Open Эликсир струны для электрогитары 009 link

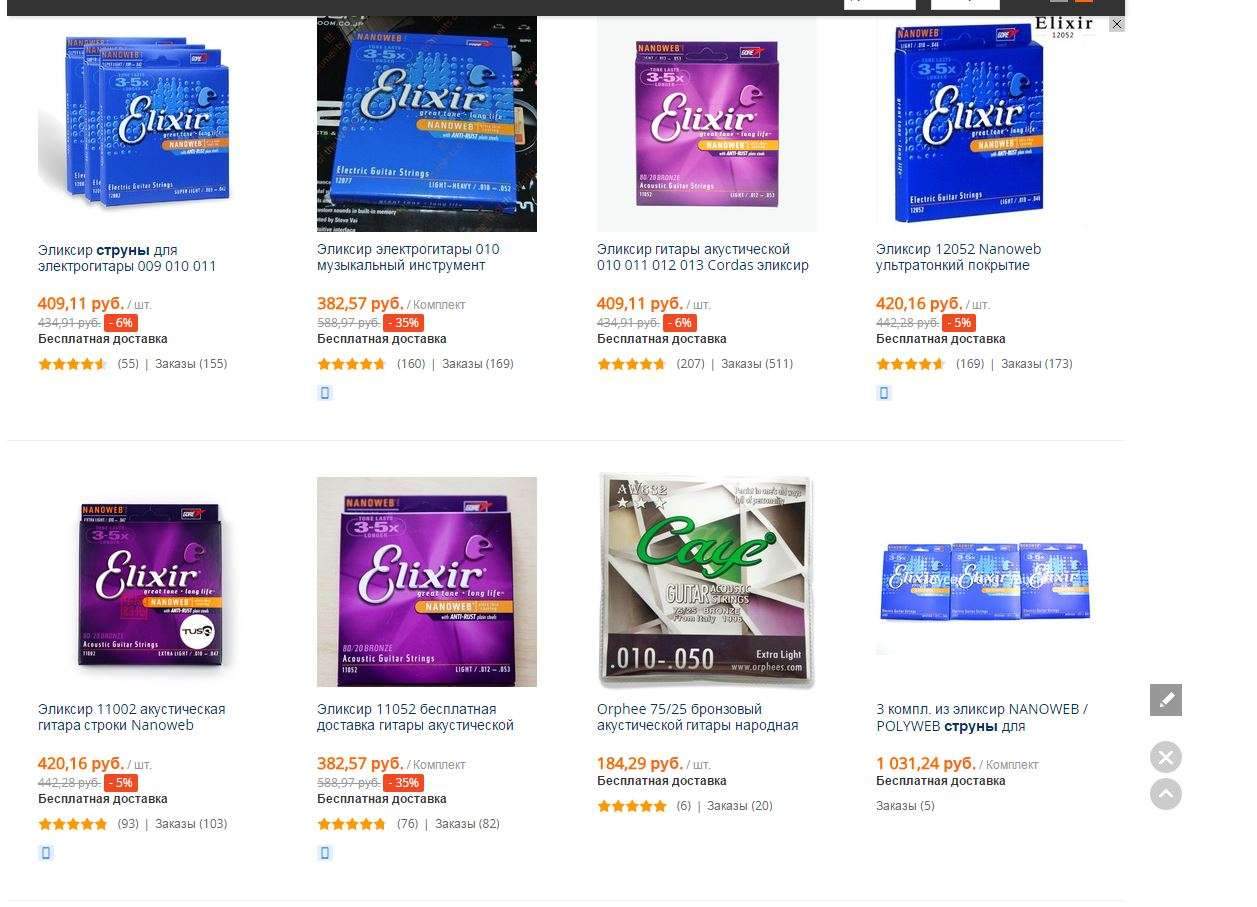click(127, 258)
